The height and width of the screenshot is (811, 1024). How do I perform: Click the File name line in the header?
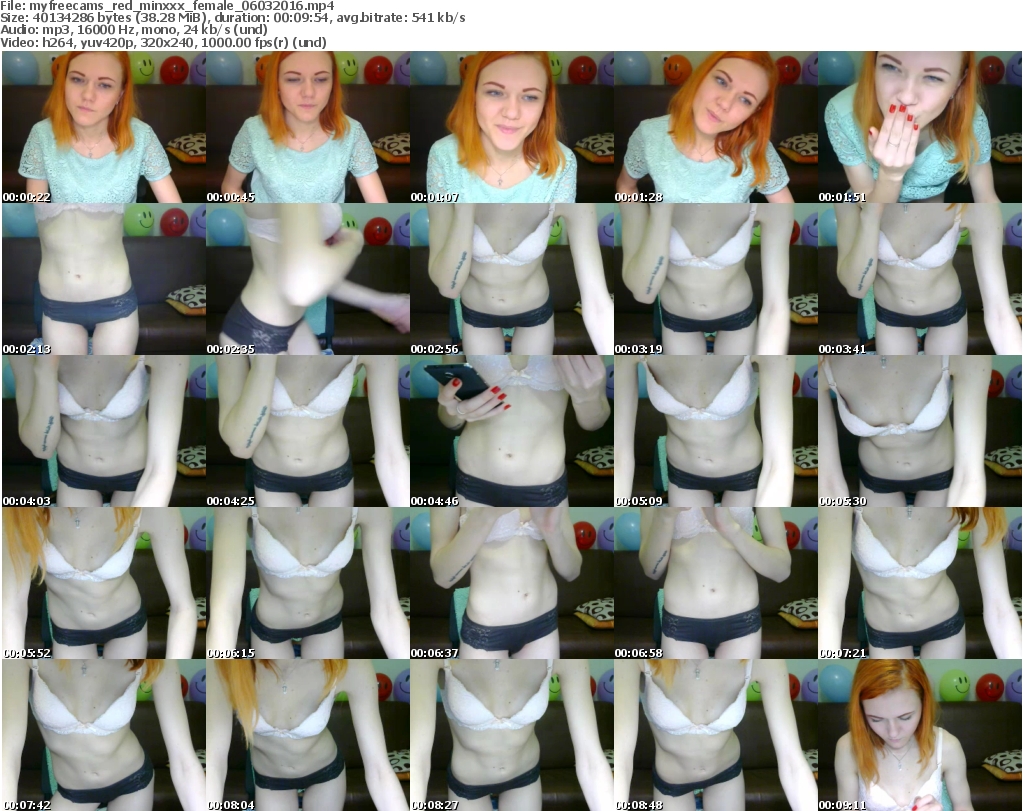167,6
